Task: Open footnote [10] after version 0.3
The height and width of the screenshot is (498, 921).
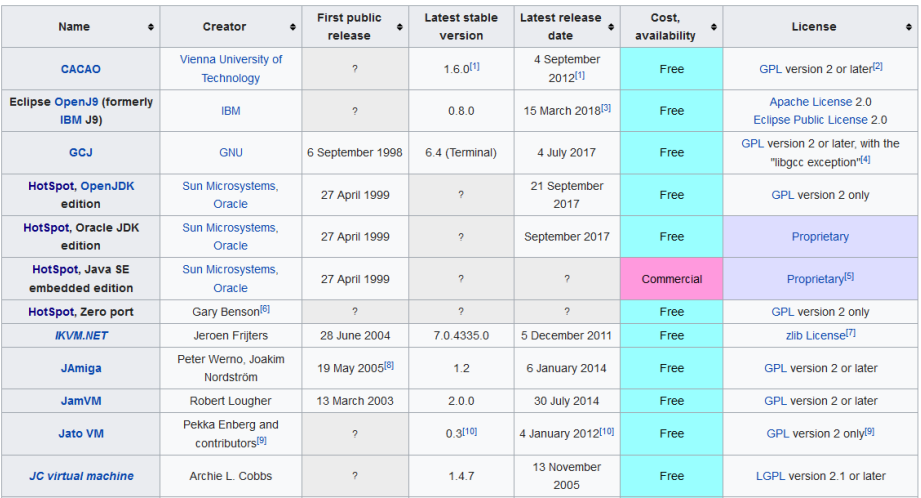Action: click(470, 431)
